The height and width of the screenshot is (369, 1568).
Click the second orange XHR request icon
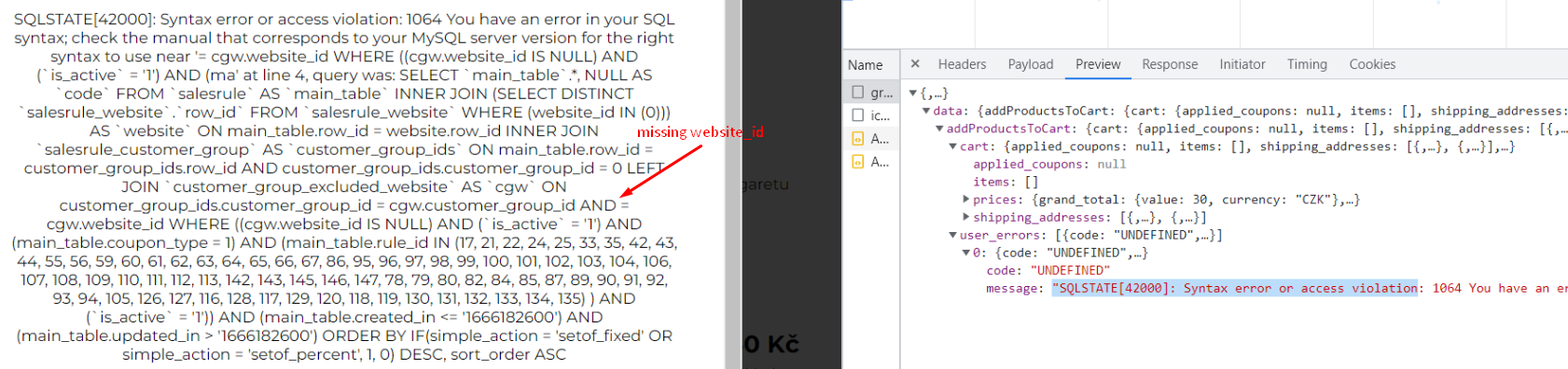pyautogui.click(x=857, y=162)
